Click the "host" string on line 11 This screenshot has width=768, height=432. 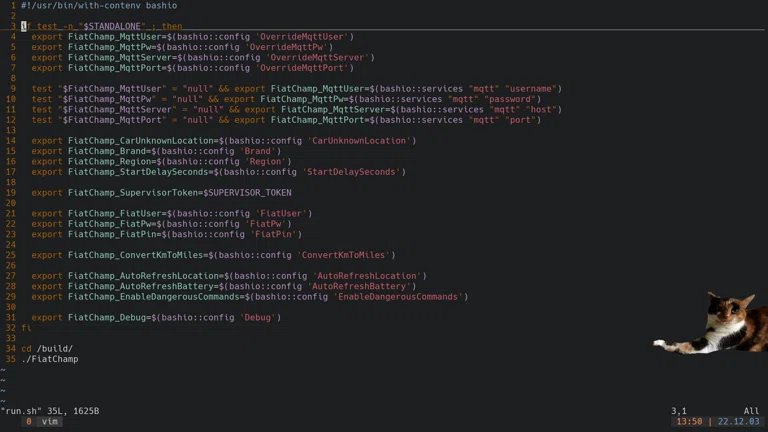pos(541,109)
